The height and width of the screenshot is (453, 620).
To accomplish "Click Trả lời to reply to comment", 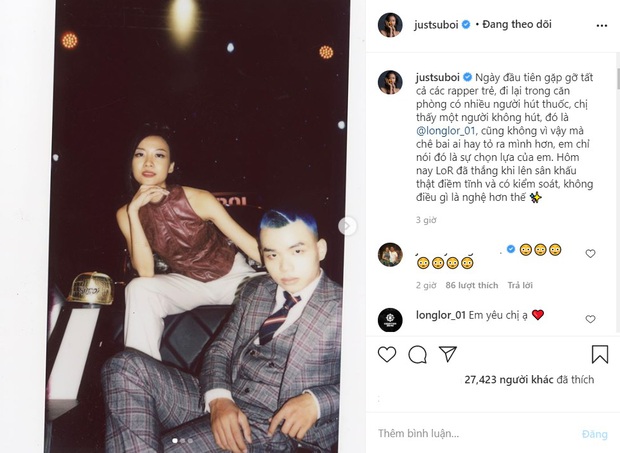I will [520, 285].
